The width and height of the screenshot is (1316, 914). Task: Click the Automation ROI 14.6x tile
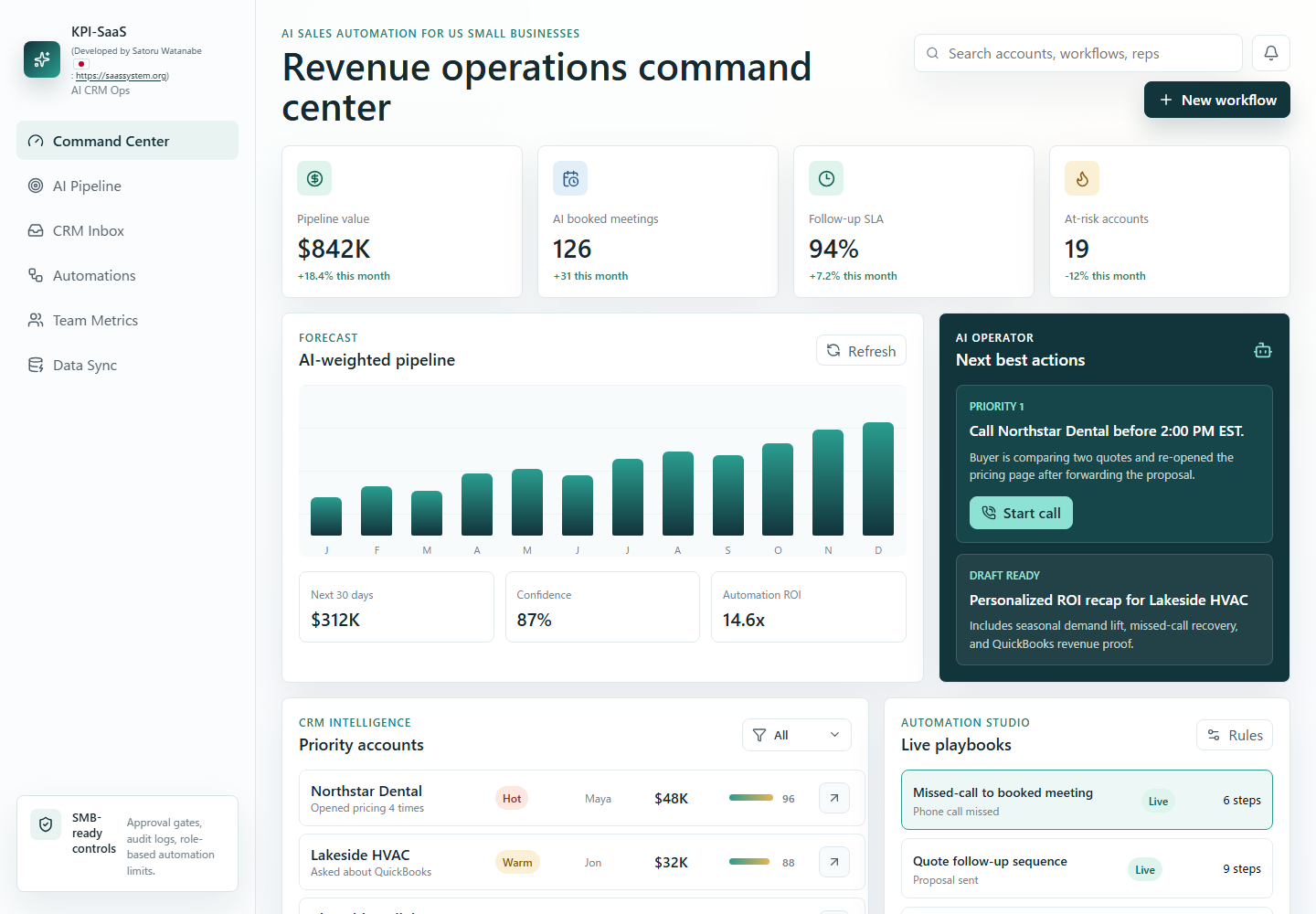(809, 607)
